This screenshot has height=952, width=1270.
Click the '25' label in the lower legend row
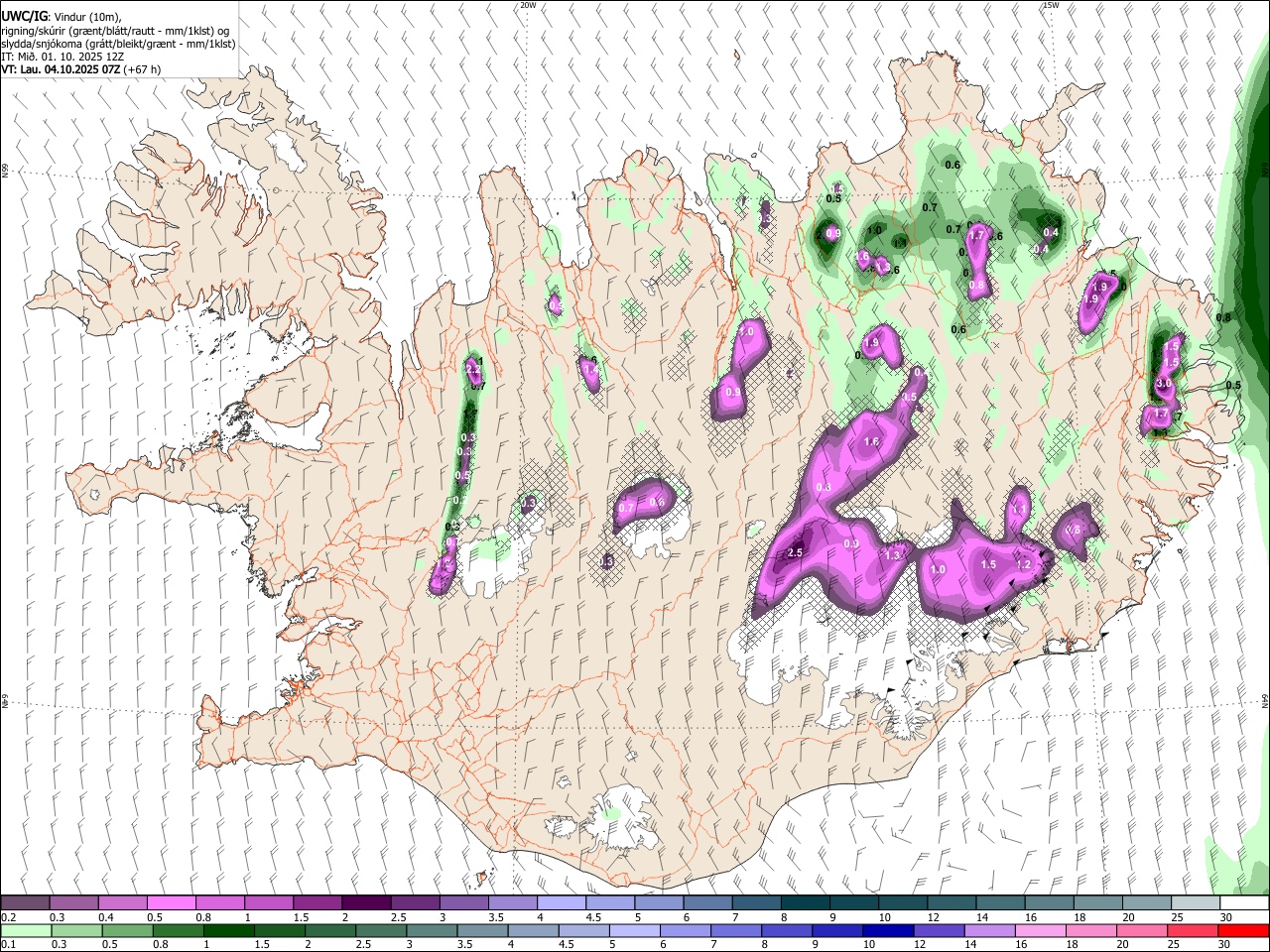click(x=1174, y=944)
